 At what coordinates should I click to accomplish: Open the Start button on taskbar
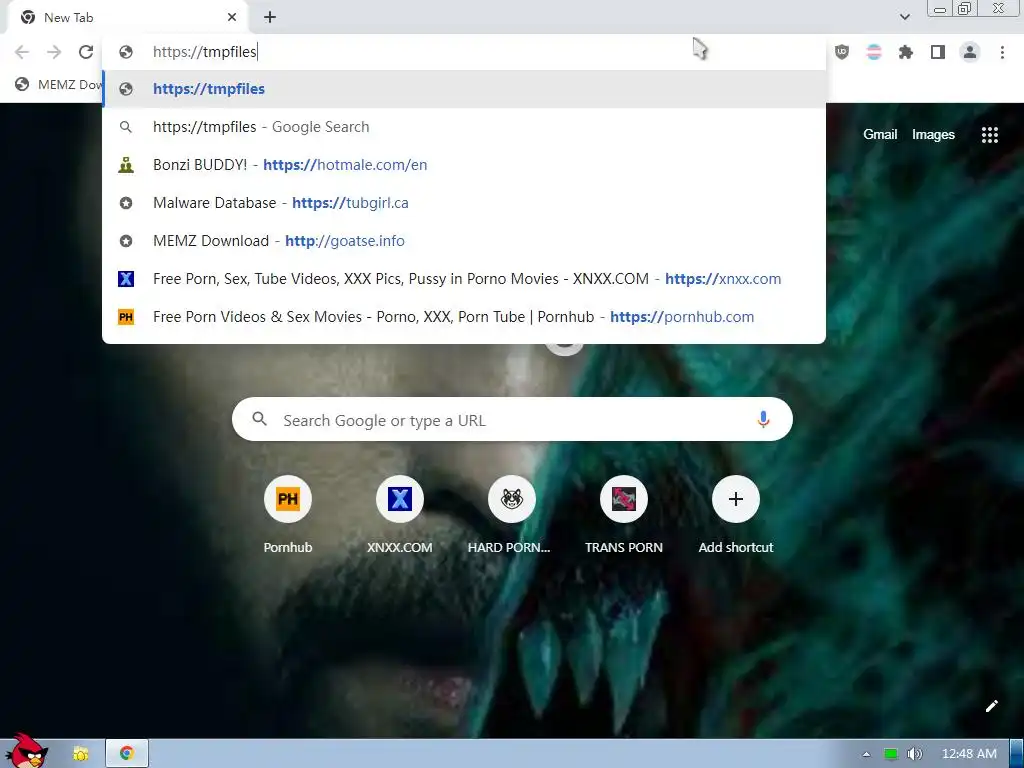click(26, 751)
